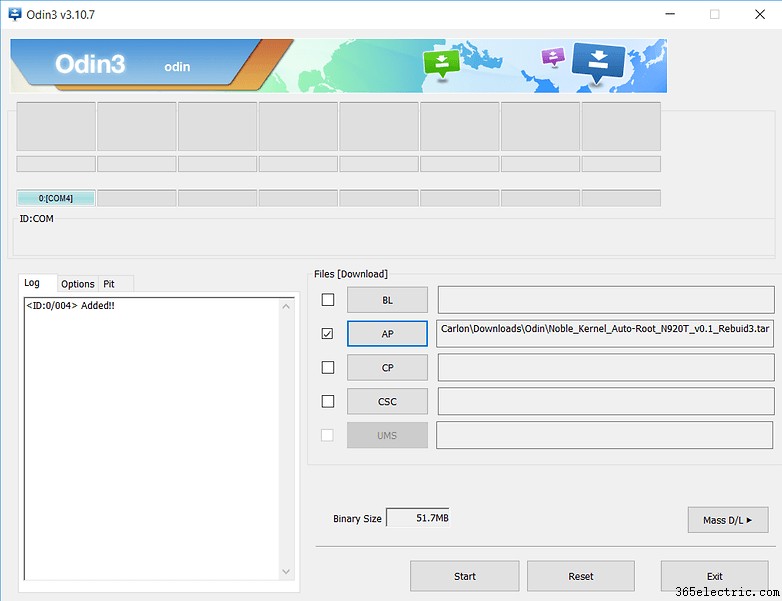Click the BL file browse button
This screenshot has height=601, width=782.
[388, 300]
